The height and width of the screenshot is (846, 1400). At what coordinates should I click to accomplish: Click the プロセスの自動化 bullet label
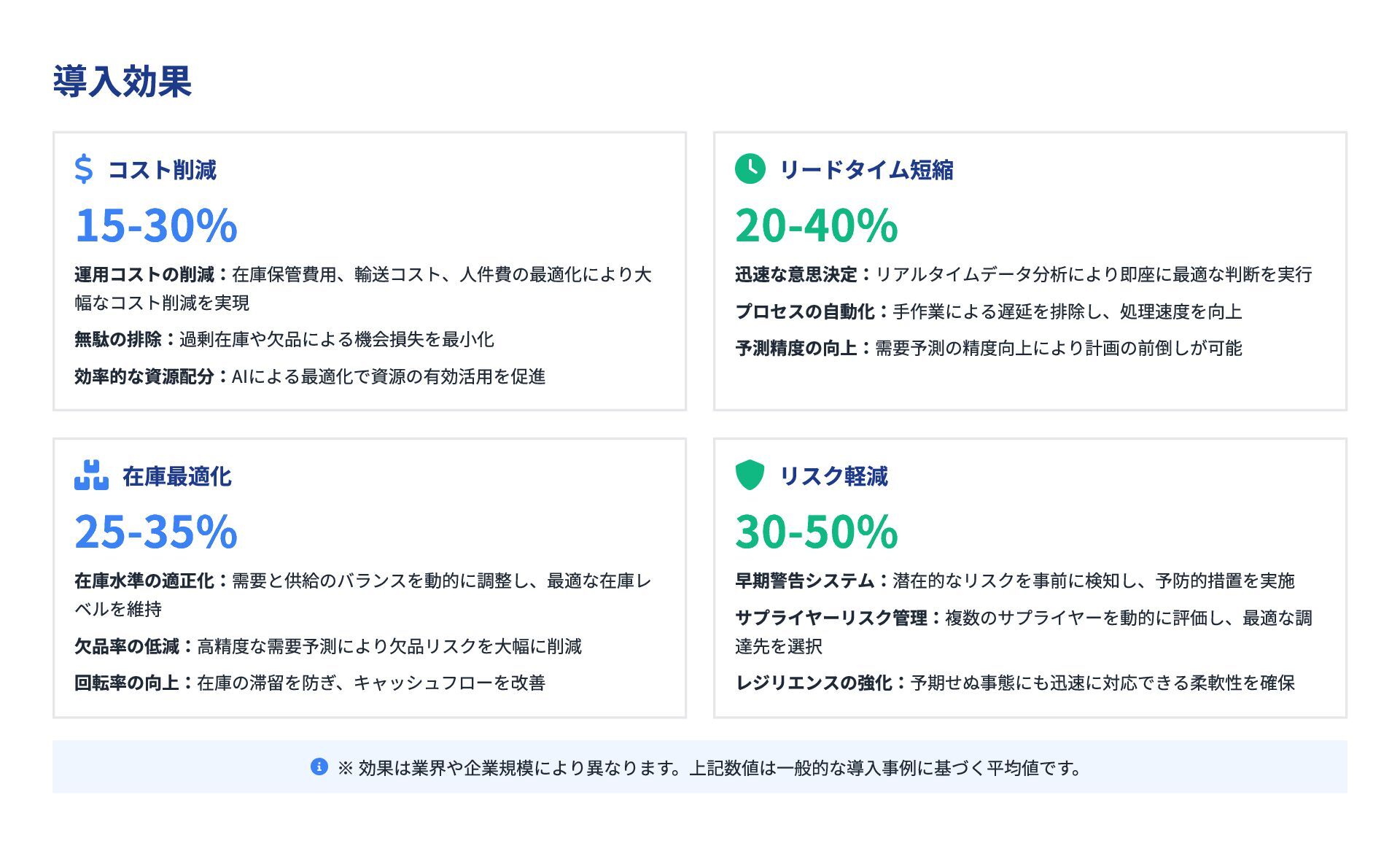click(x=805, y=311)
